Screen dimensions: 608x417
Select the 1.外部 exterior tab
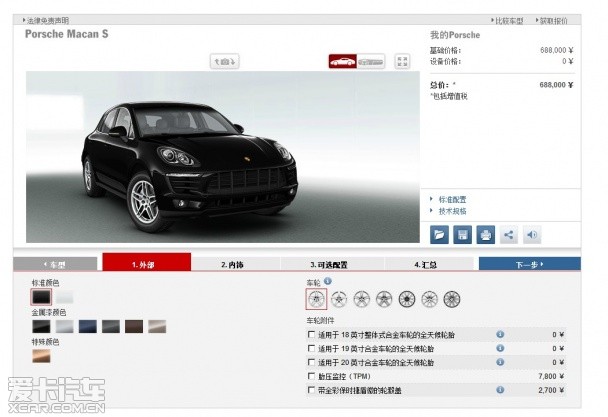click(147, 263)
